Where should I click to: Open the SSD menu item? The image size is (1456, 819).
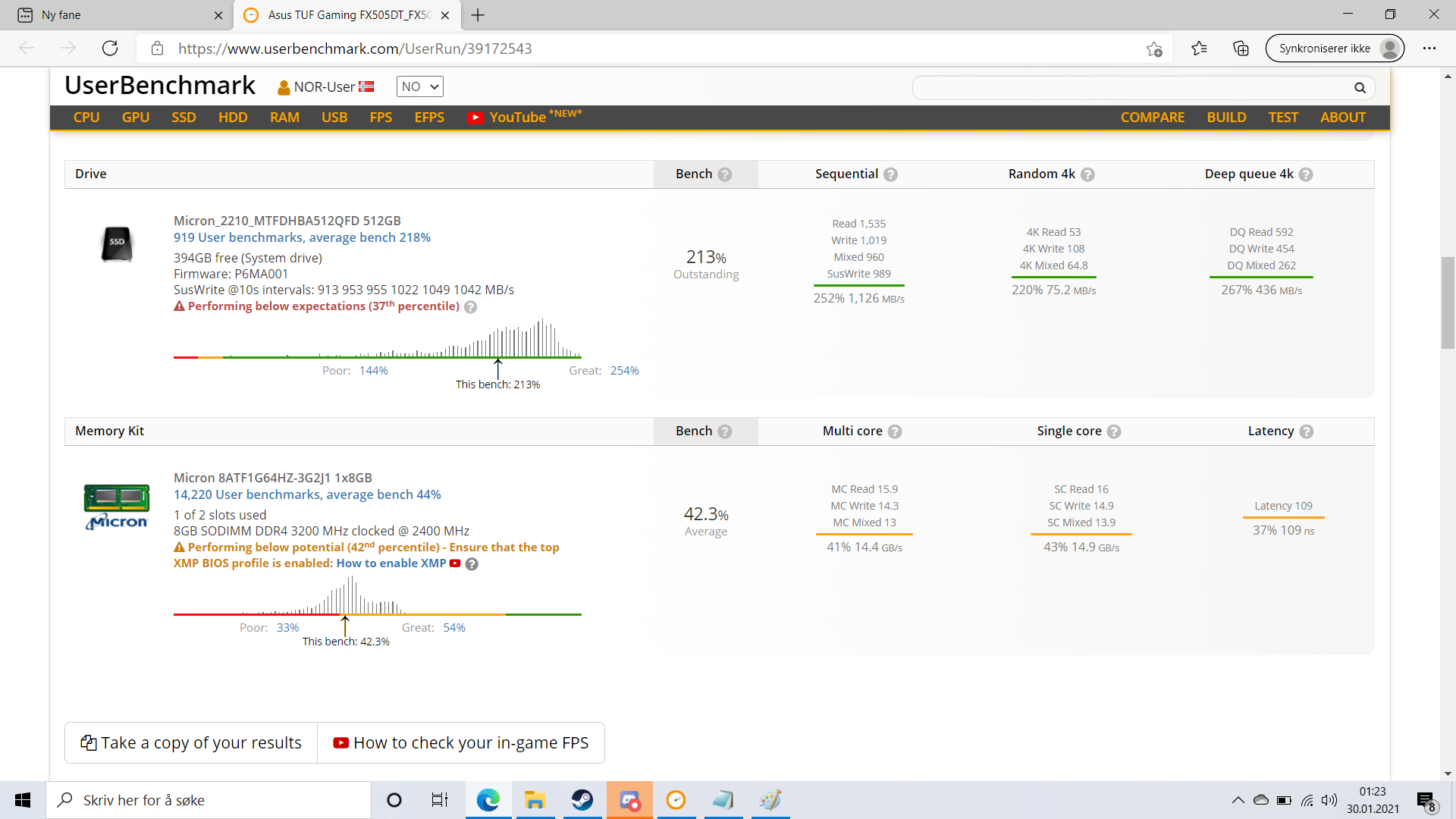tap(184, 118)
